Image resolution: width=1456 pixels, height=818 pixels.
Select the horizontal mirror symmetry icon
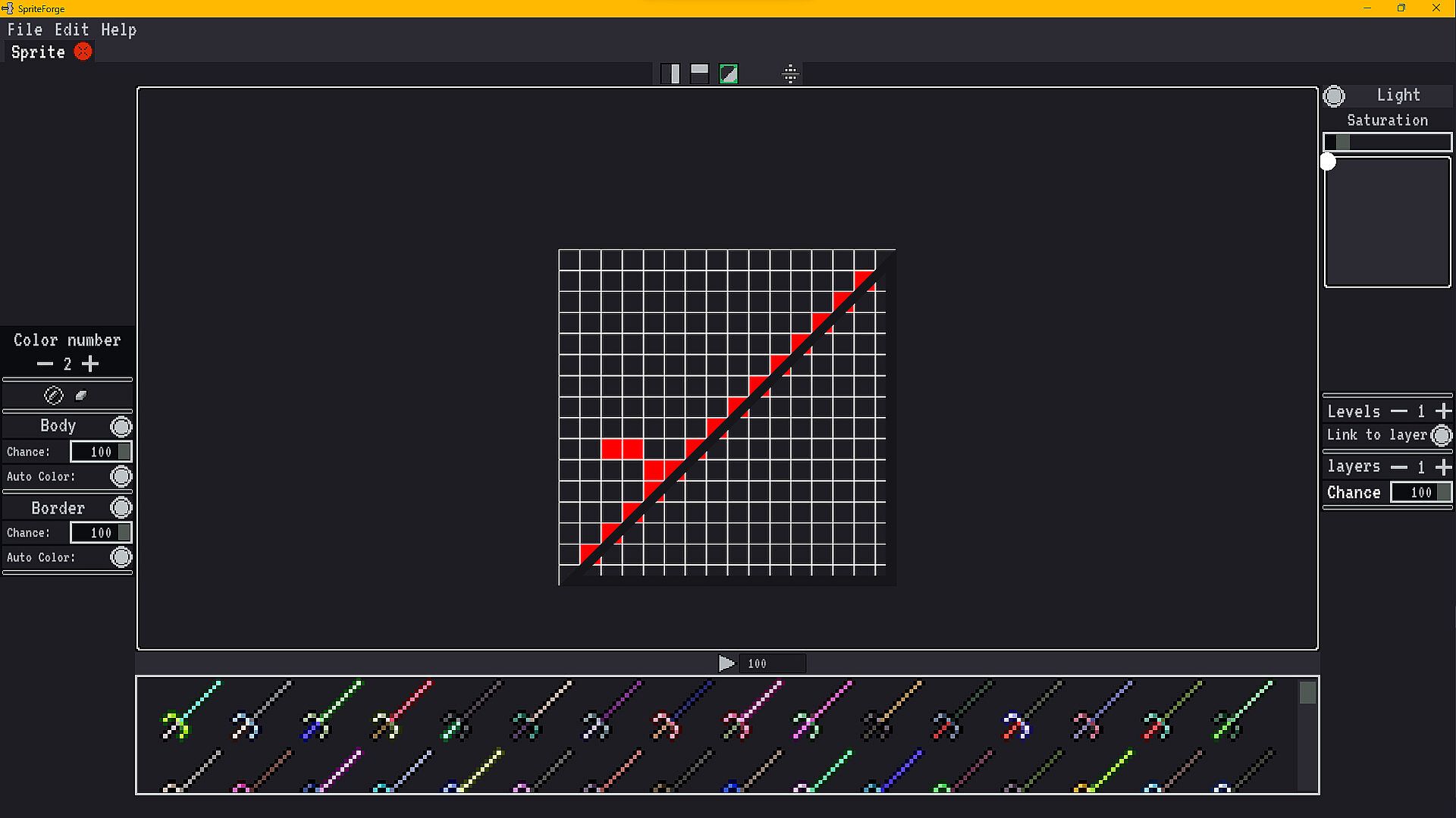[699, 74]
